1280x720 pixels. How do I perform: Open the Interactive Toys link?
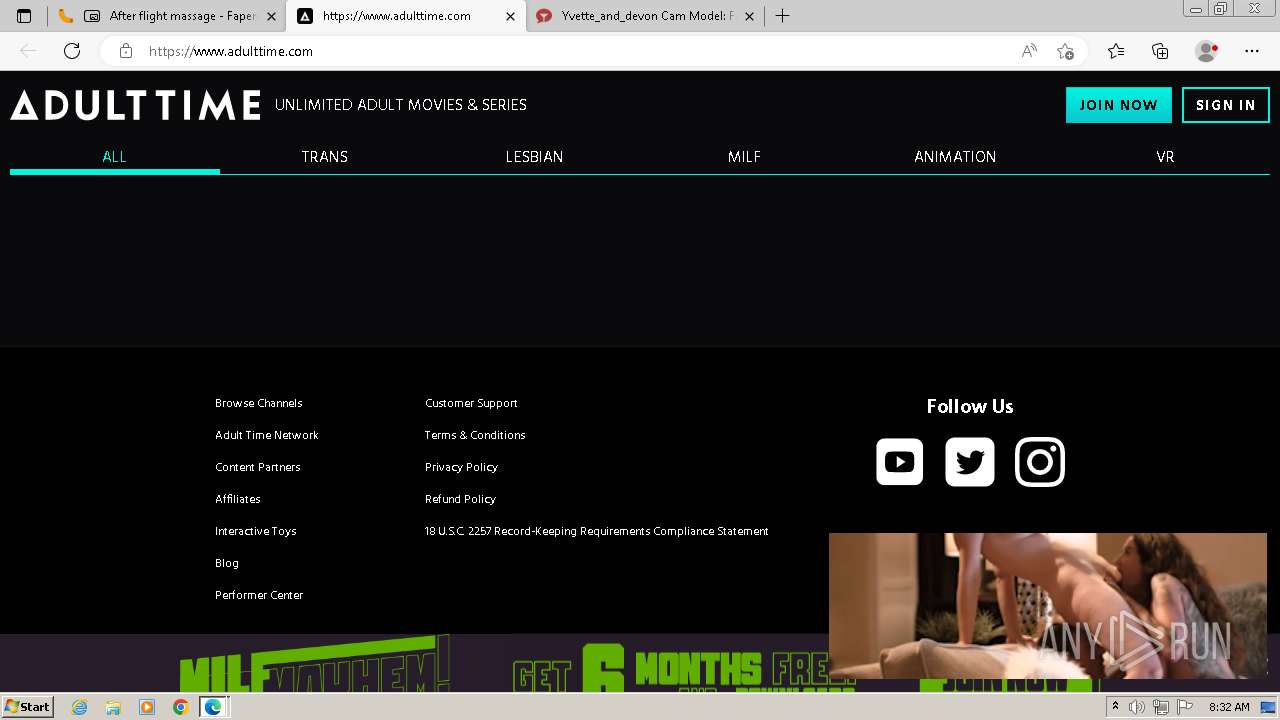pyautogui.click(x=256, y=531)
